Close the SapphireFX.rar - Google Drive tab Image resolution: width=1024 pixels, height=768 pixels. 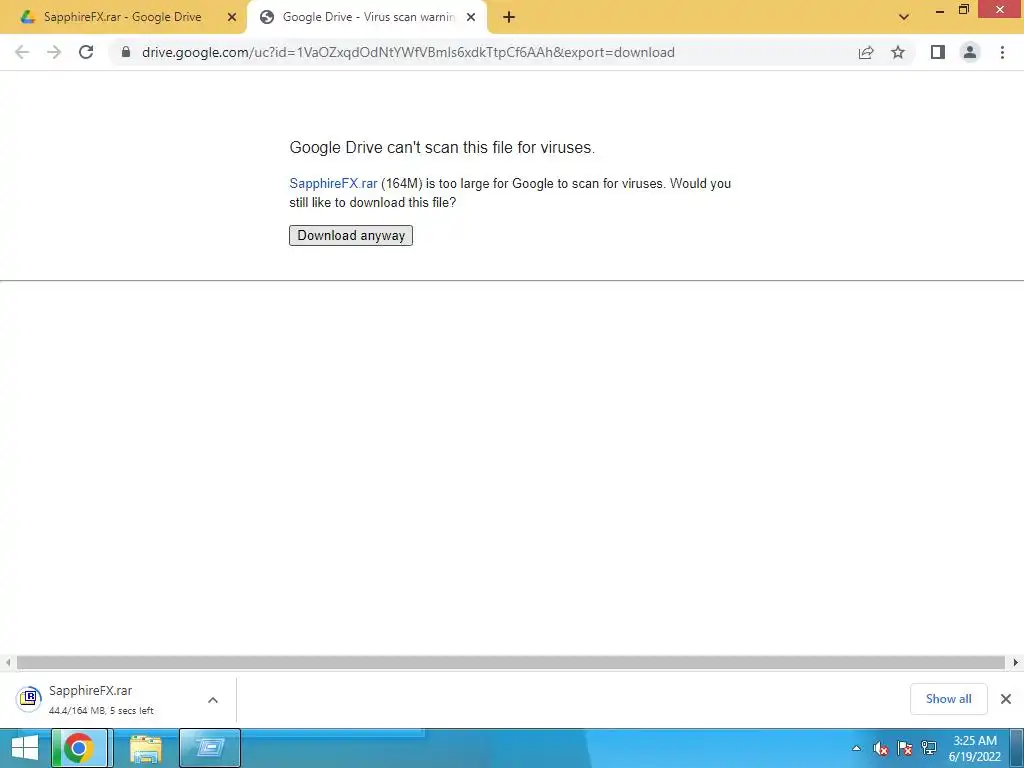(x=232, y=17)
